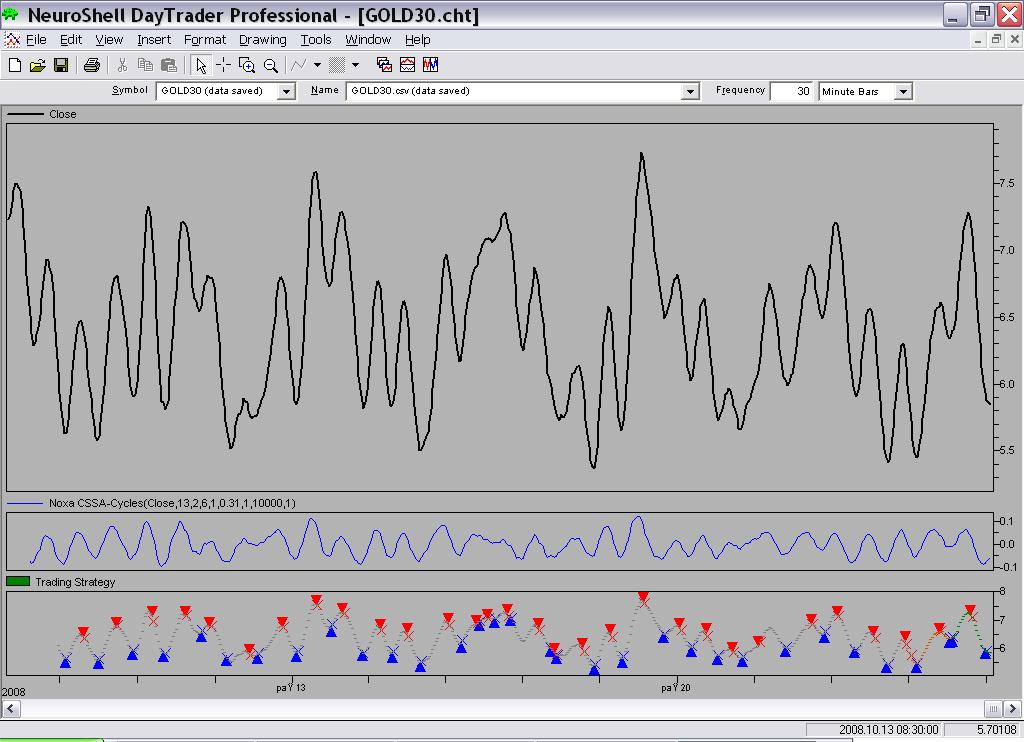The width and height of the screenshot is (1024, 742).
Task: Click the Noxa CSSA-Cycles indicator legend
Action: pos(172,504)
